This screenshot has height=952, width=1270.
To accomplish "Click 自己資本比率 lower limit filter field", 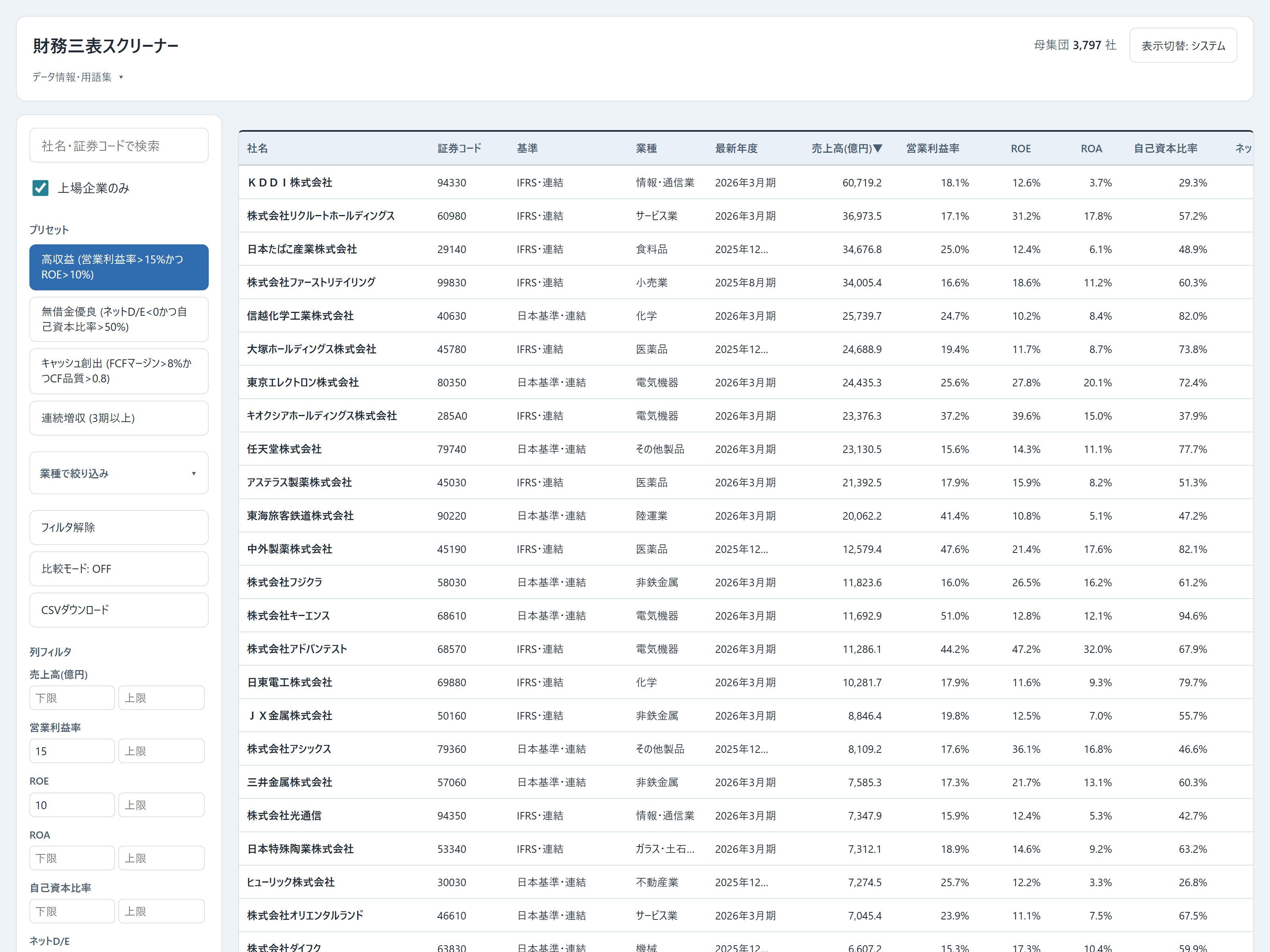I will pyautogui.click(x=72, y=911).
